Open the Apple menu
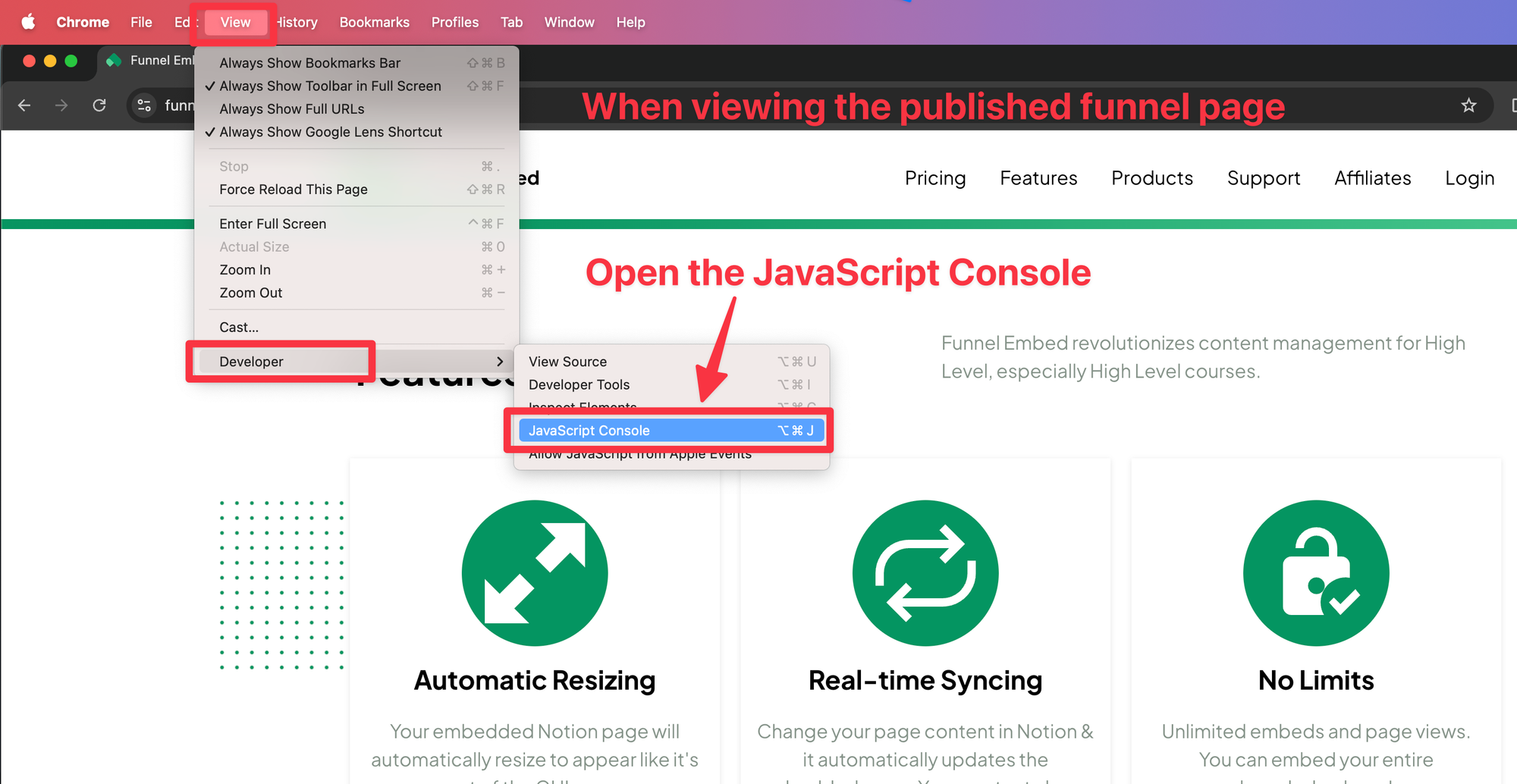This screenshot has width=1517, height=784. point(28,22)
